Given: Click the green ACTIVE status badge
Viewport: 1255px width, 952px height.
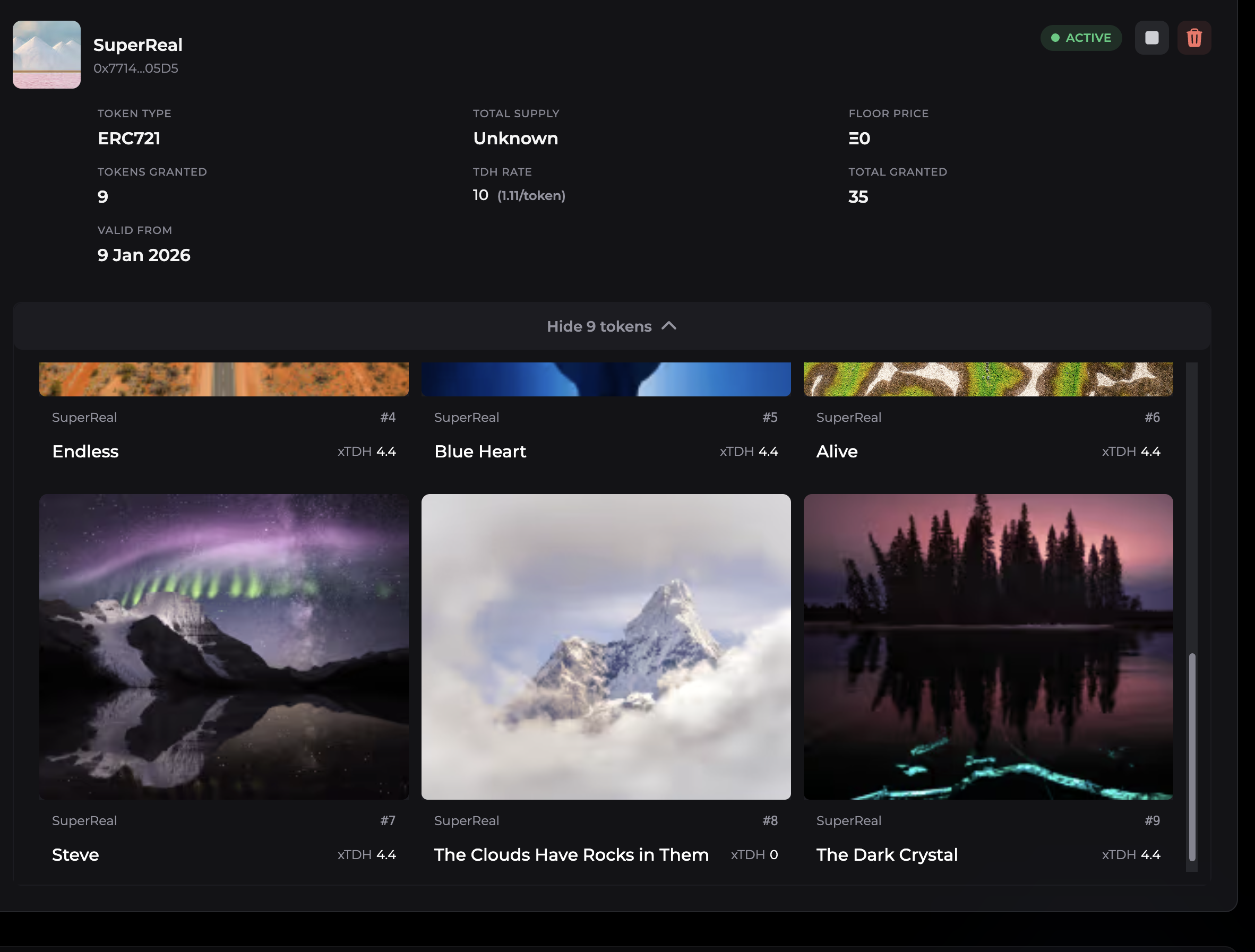Looking at the screenshot, I should tap(1081, 38).
